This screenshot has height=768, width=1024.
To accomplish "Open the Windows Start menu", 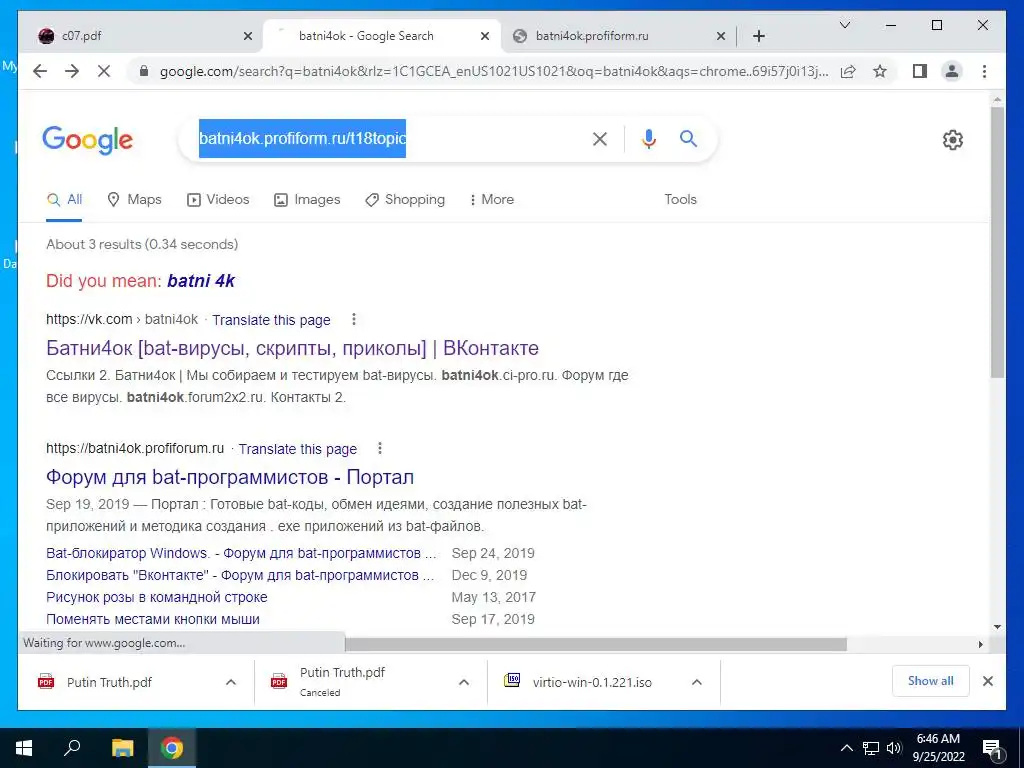I will click(24, 748).
